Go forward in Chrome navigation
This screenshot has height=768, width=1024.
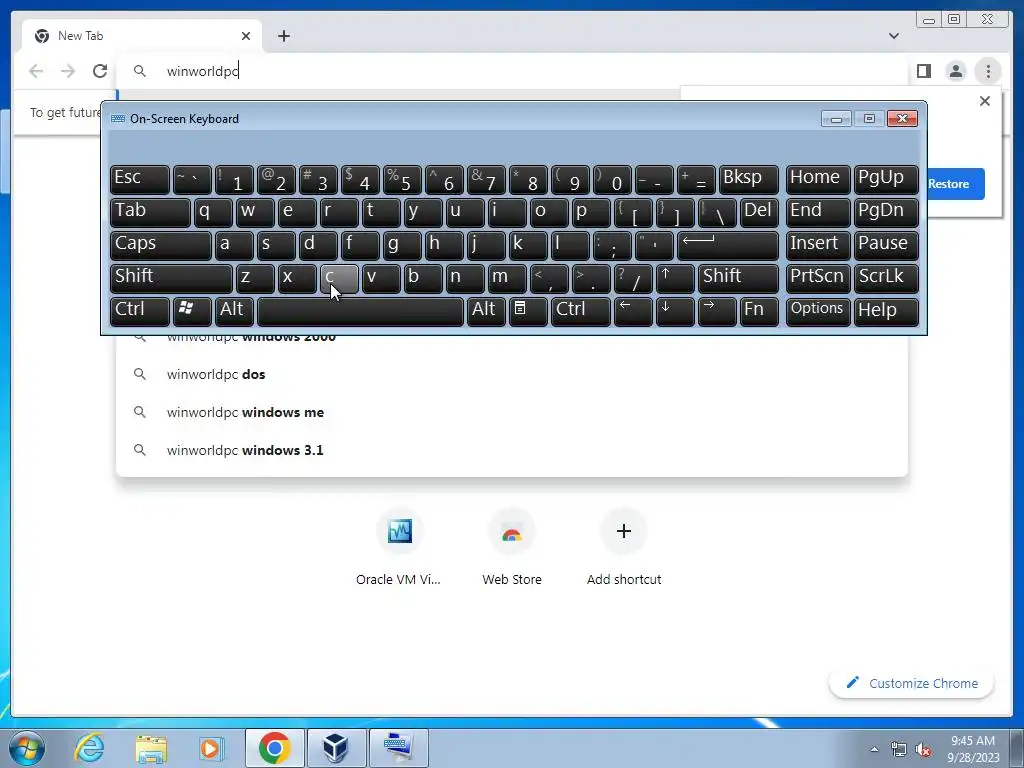(68, 71)
